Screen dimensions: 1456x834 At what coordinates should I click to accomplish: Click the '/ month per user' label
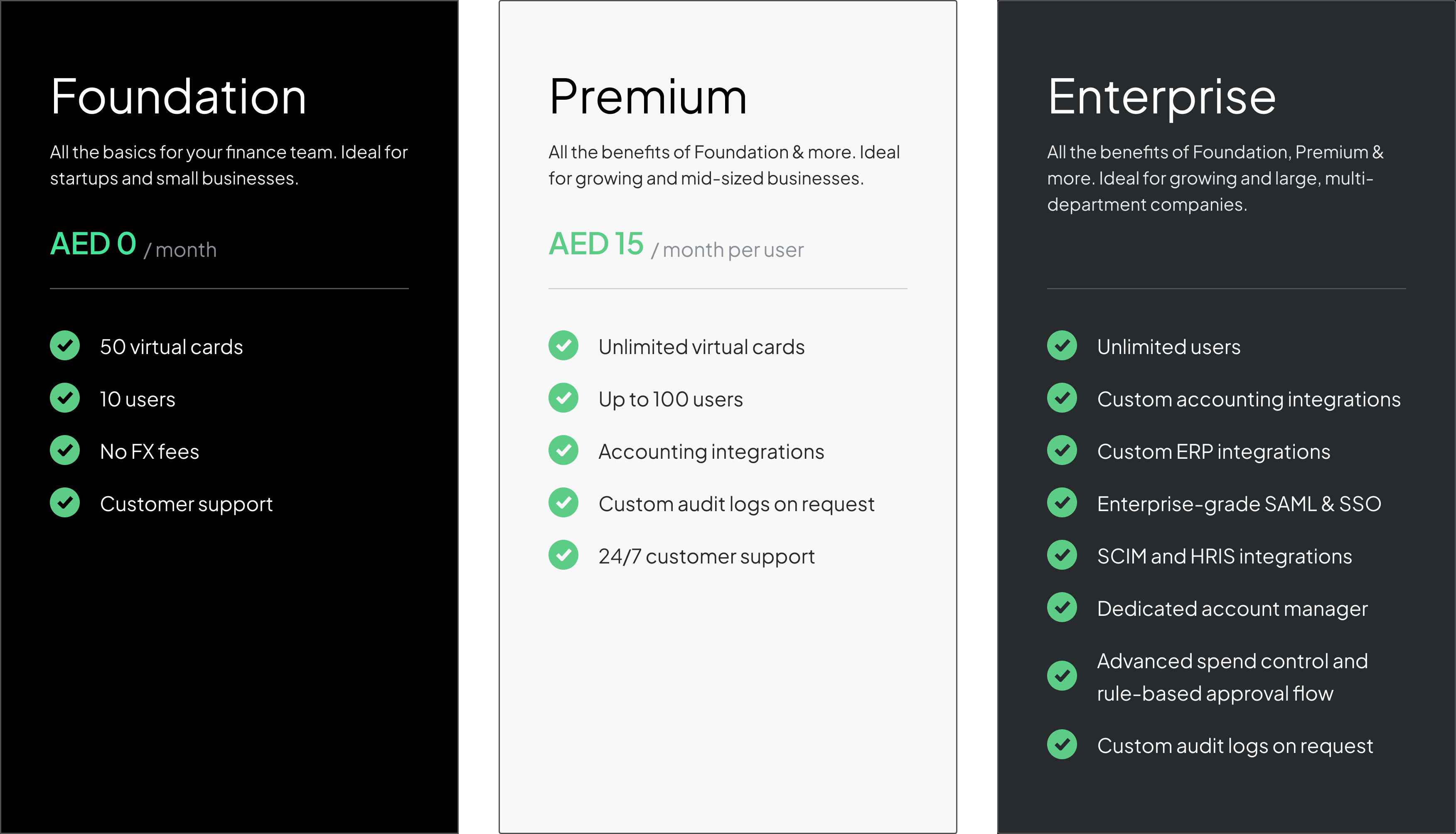[x=728, y=250]
